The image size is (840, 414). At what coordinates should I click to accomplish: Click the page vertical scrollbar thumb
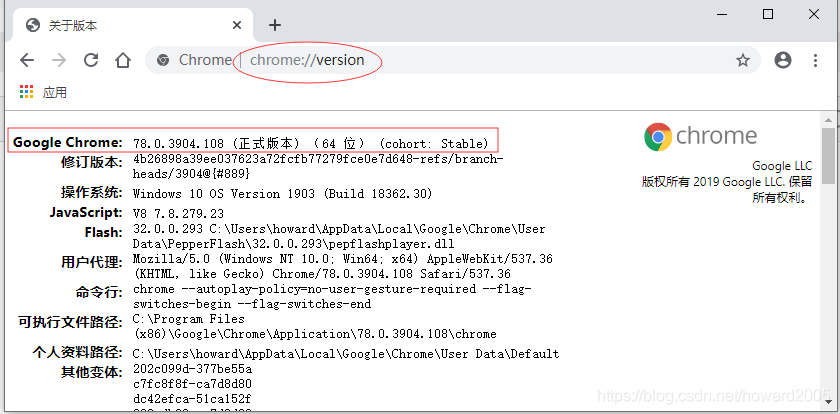[828, 155]
